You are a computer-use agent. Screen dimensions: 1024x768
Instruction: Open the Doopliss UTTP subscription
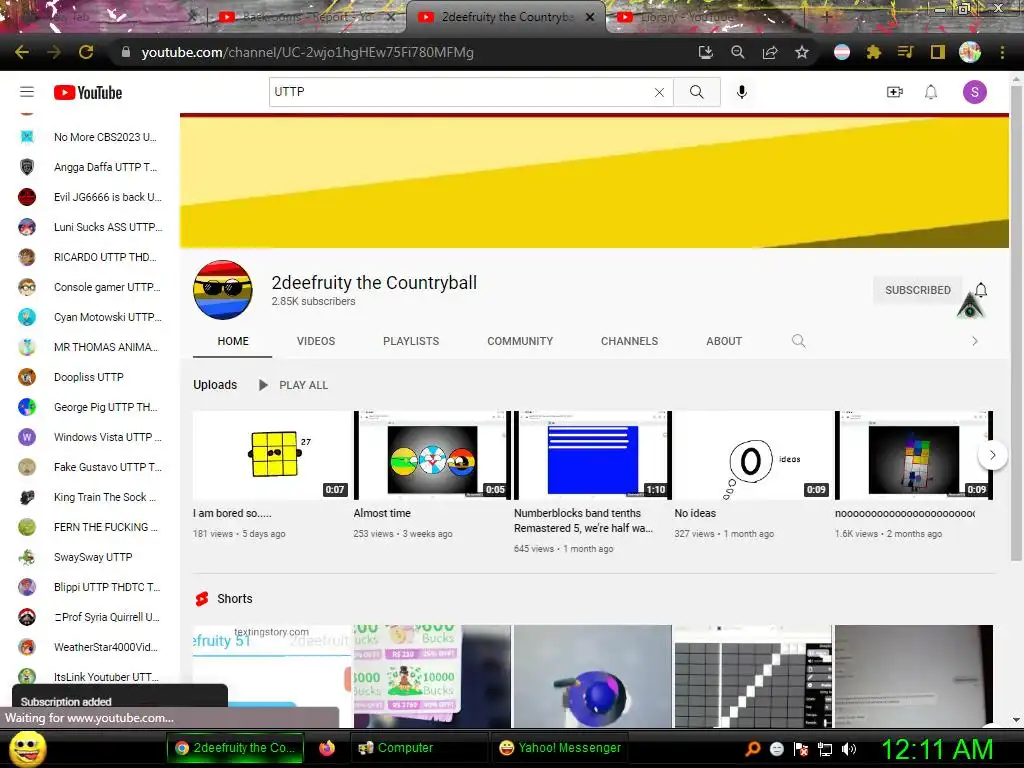pos(89,377)
